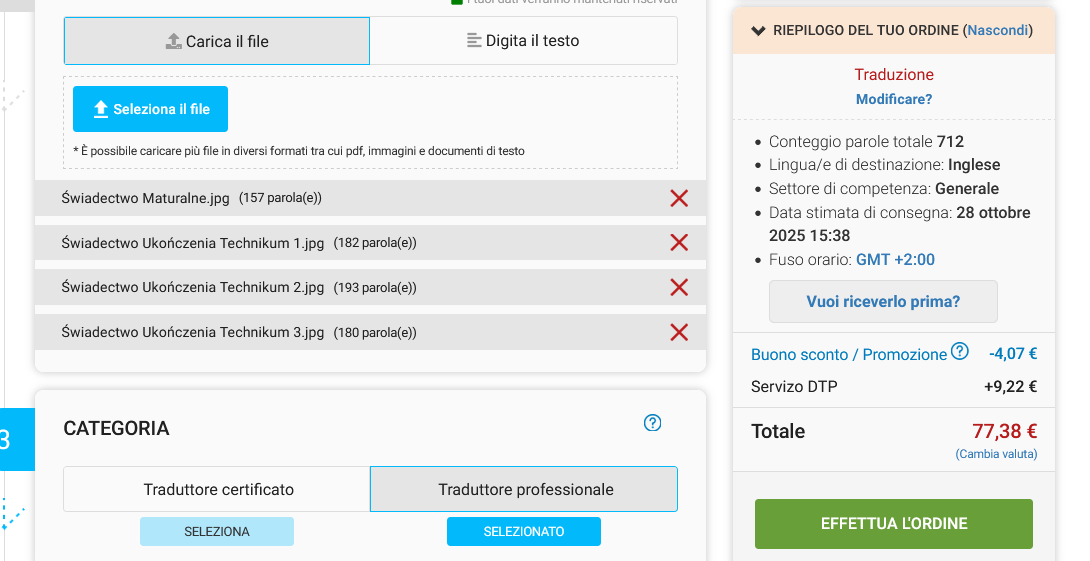Change the GMT +2:00 time zone
The image size is (1090, 561).
pos(895,260)
